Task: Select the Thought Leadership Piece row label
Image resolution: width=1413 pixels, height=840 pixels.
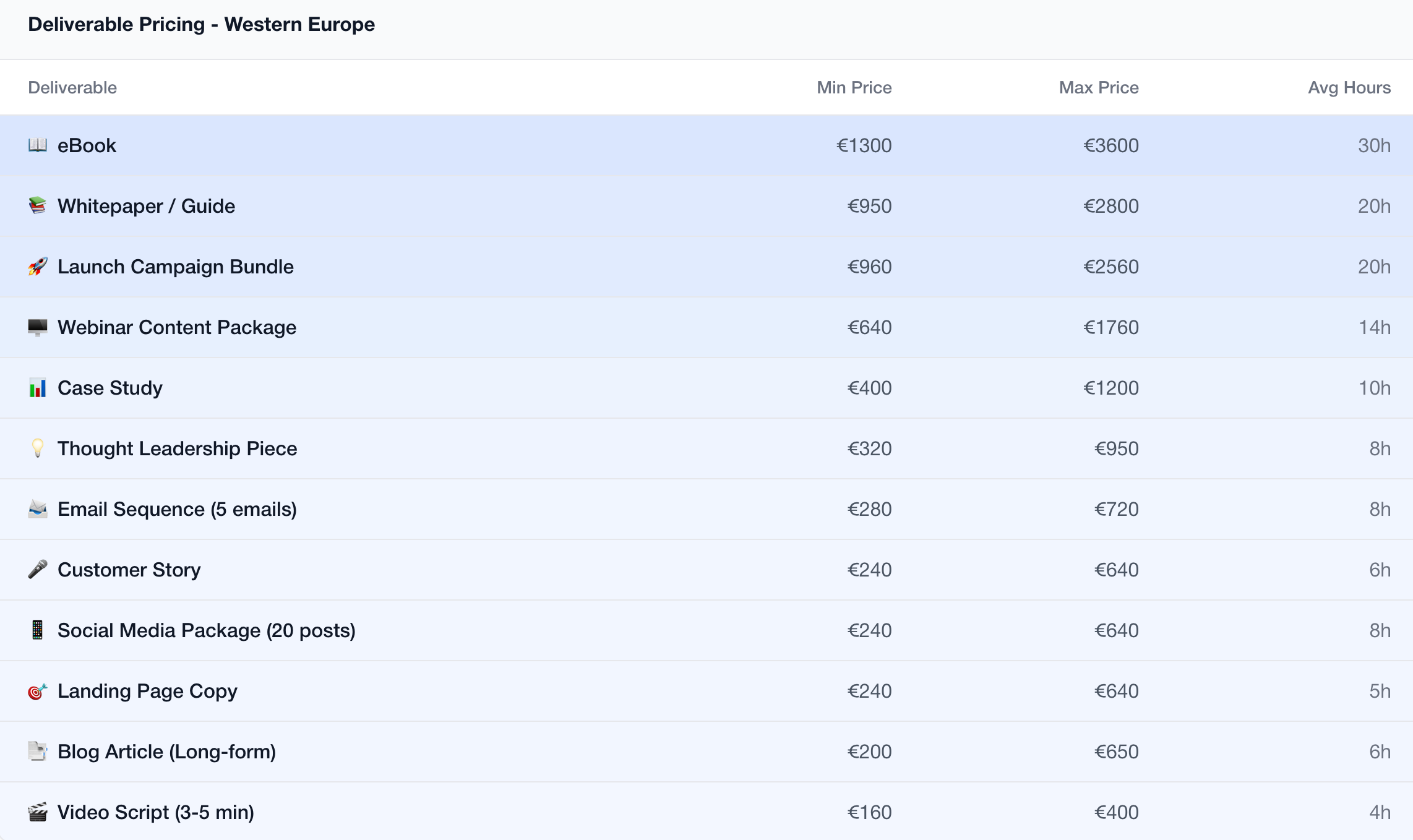Action: tap(178, 448)
